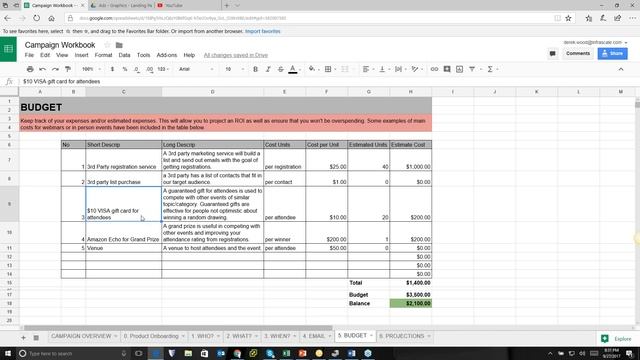The image size is (640, 360).
Task: Open the all sheets list
Action: [x=36, y=338]
